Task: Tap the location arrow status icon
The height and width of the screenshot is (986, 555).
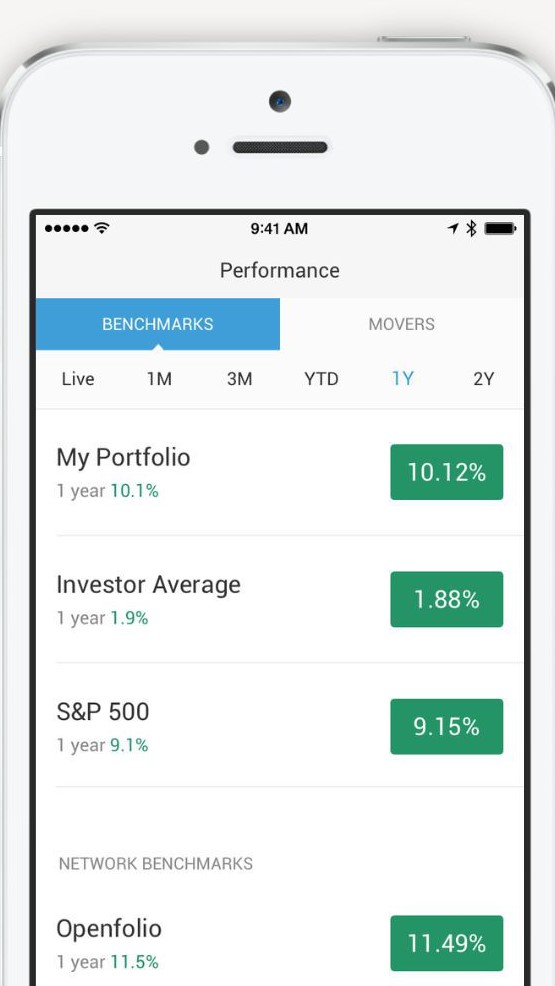Action: [453, 228]
